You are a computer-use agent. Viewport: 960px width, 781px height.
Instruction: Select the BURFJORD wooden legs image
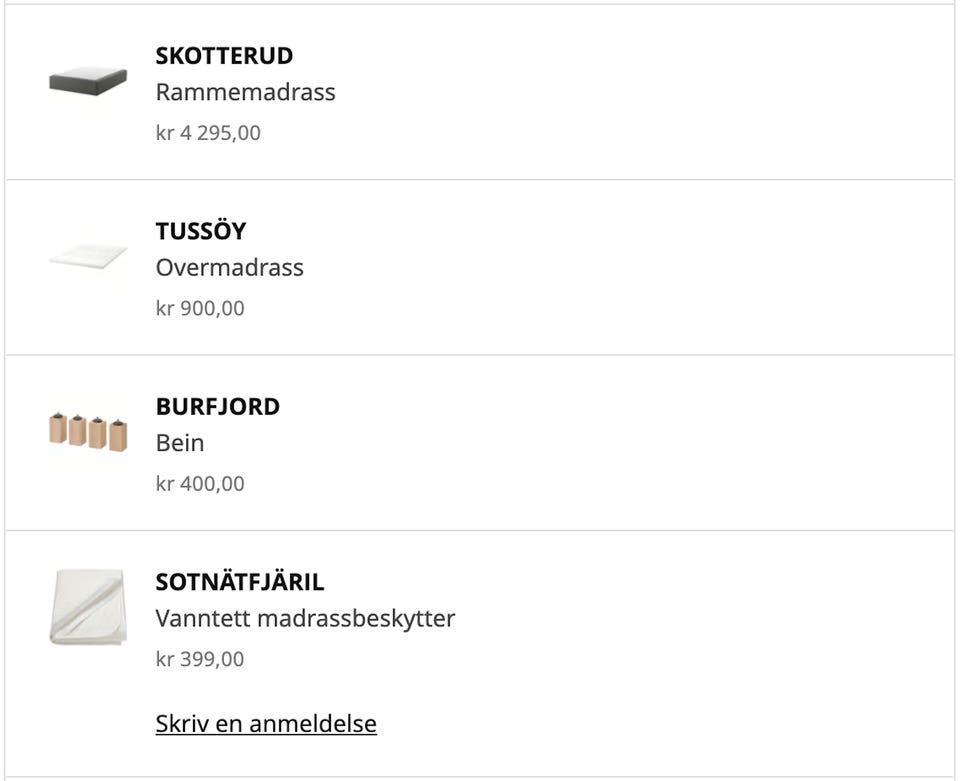pyautogui.click(x=88, y=433)
